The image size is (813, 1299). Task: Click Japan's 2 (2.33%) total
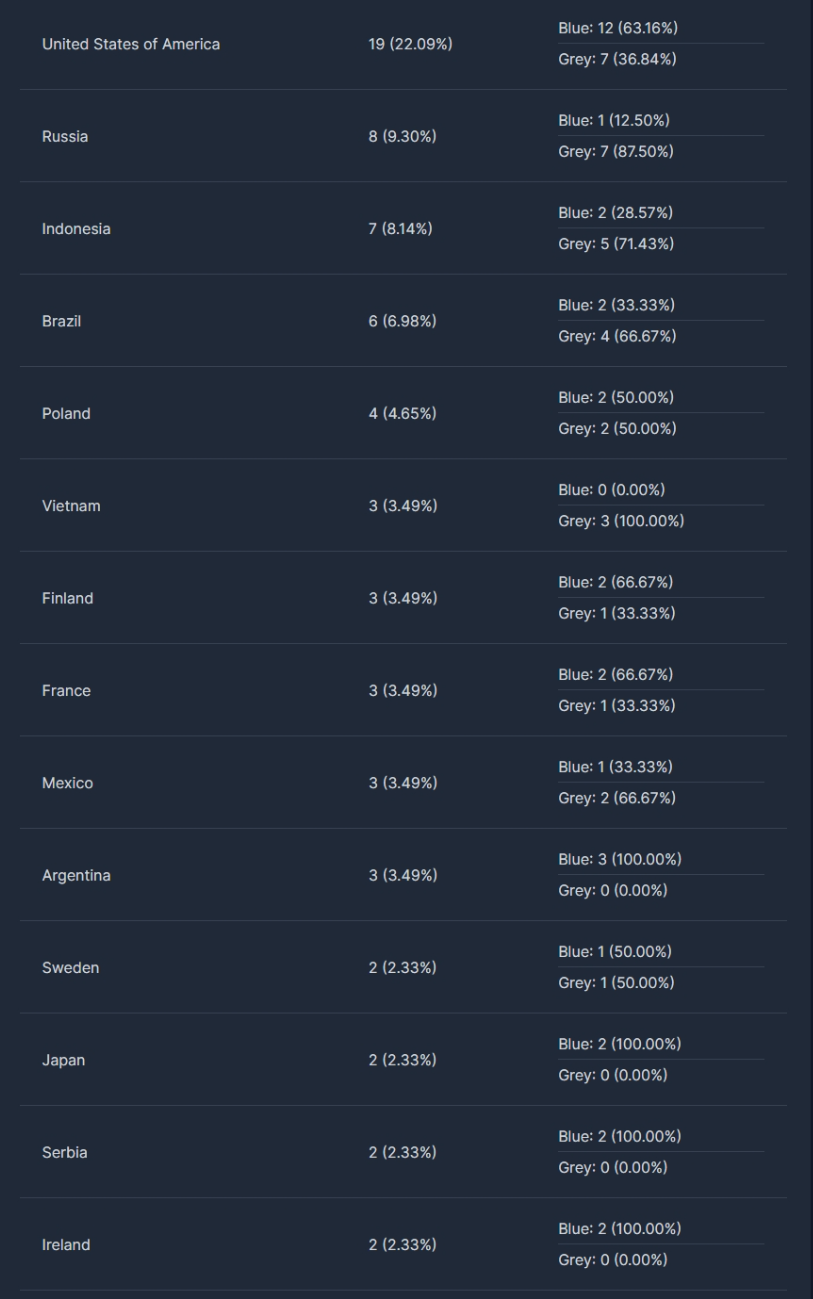click(x=403, y=1060)
